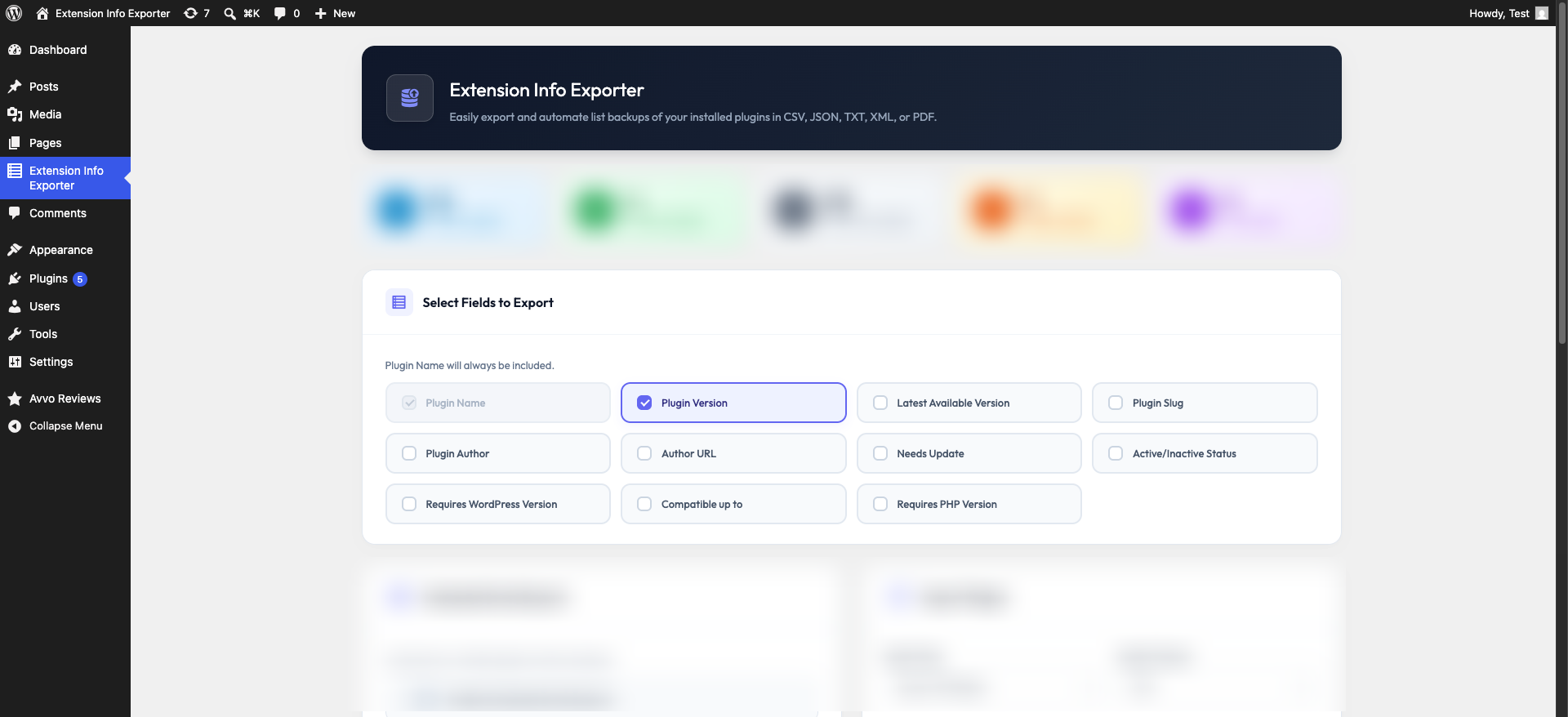Open the updates icon showing 7
This screenshot has height=717, width=1568.
[190, 13]
